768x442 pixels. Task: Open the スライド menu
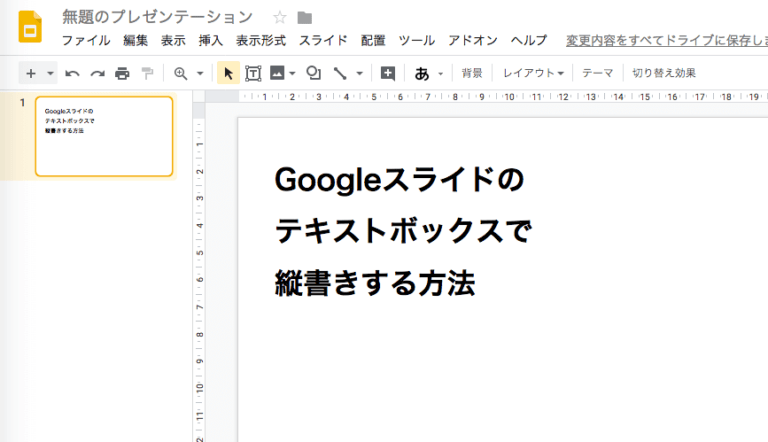pos(323,40)
